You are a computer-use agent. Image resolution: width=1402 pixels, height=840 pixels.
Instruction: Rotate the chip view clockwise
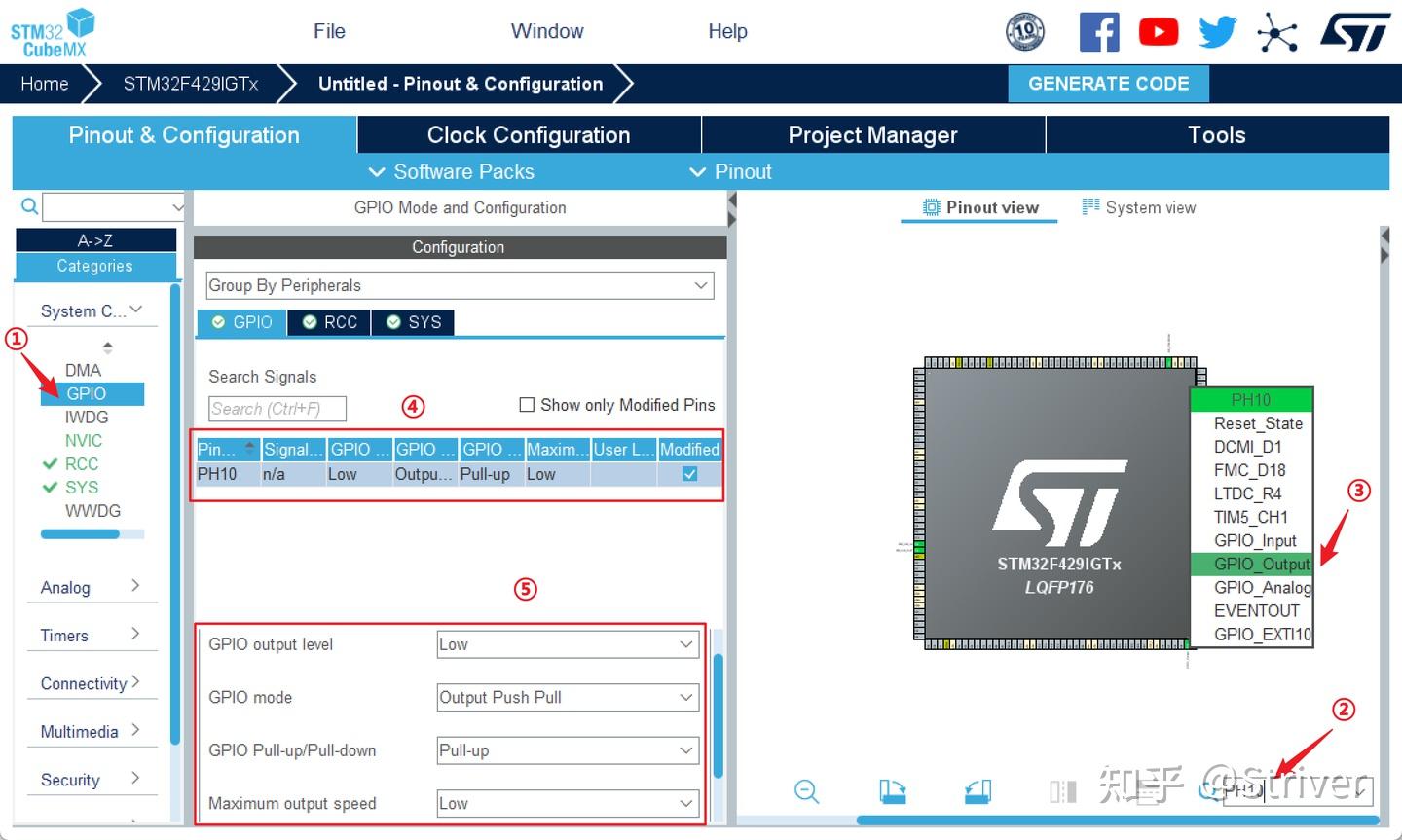892,791
